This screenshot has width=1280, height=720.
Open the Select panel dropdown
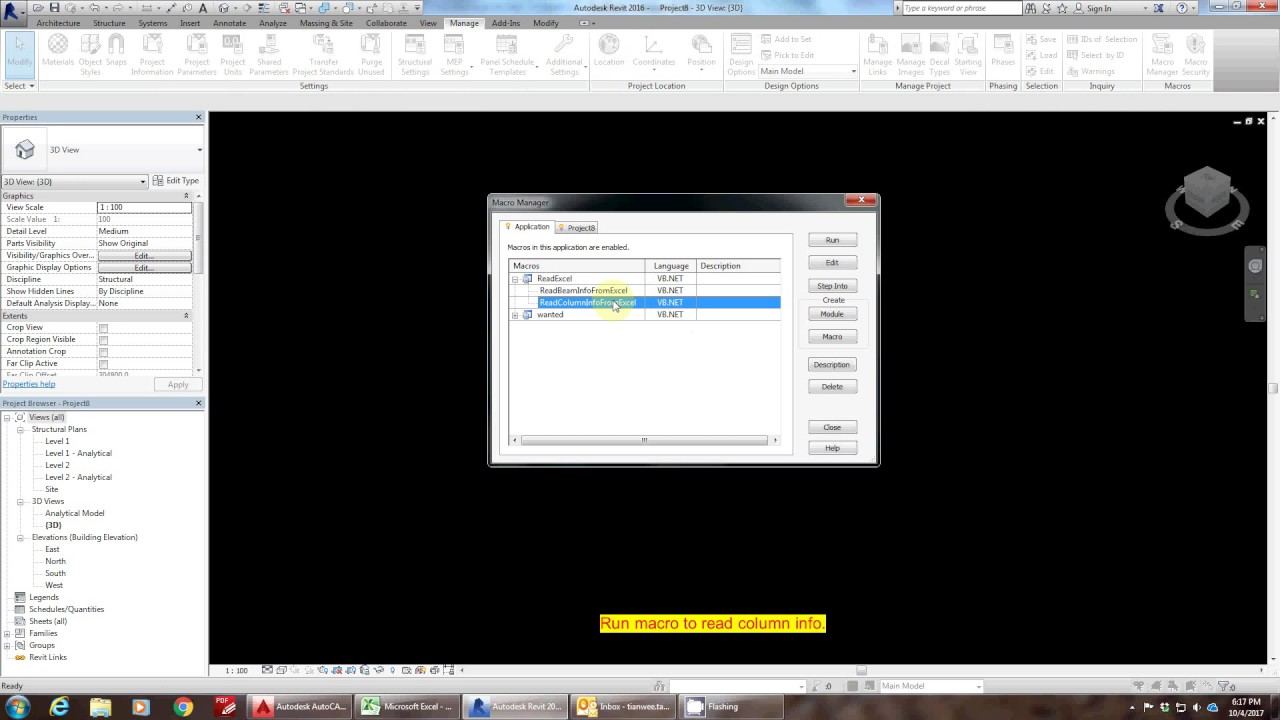(x=19, y=86)
